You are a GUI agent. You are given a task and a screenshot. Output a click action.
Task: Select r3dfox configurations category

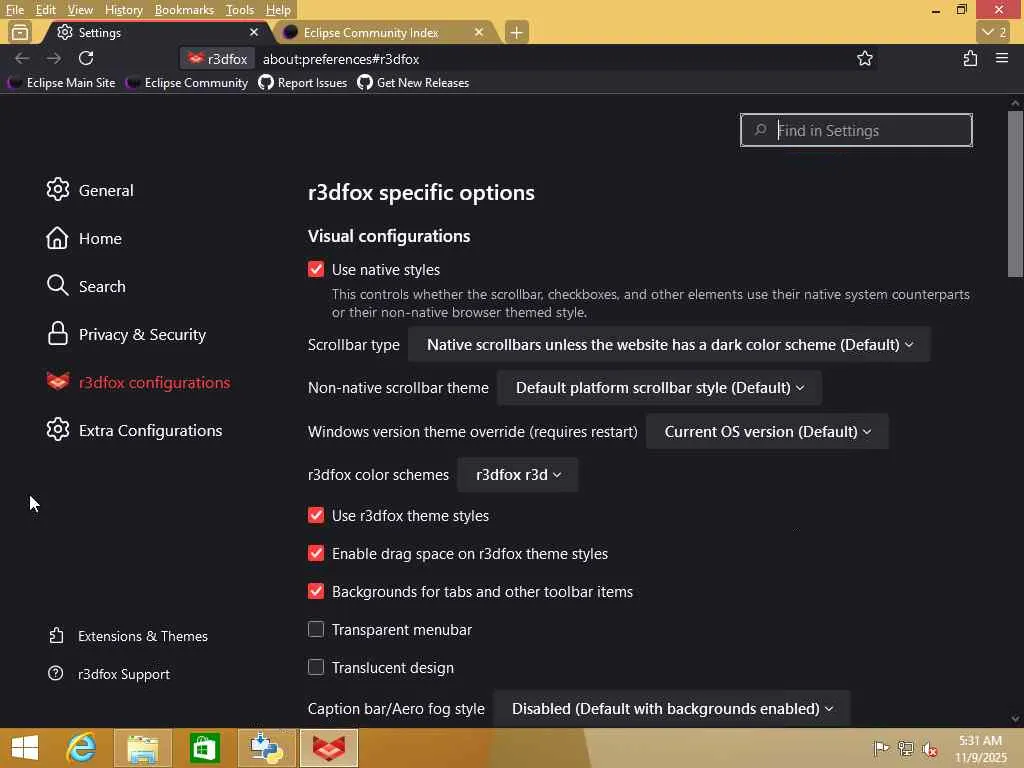(x=138, y=382)
